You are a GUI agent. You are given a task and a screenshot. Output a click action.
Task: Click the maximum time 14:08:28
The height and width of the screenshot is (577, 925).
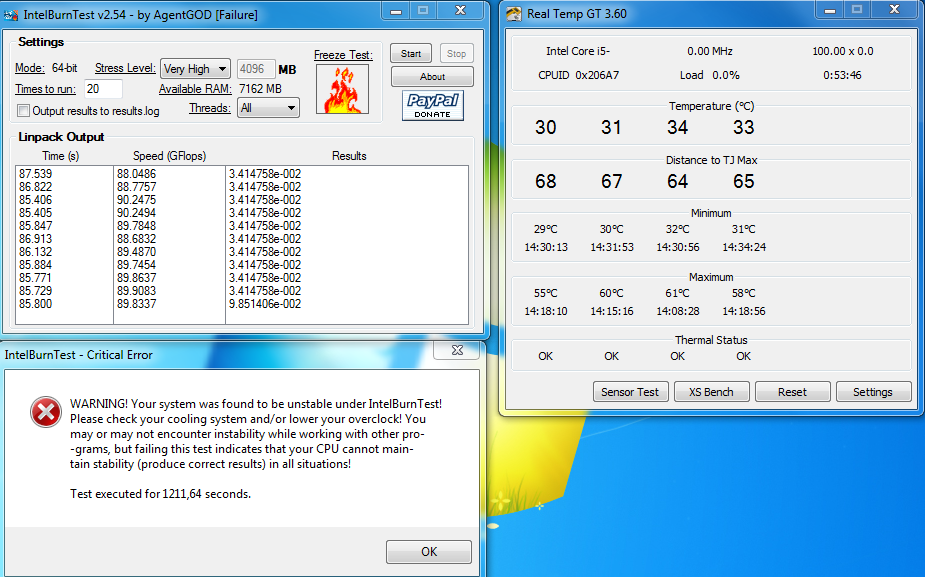(x=678, y=311)
